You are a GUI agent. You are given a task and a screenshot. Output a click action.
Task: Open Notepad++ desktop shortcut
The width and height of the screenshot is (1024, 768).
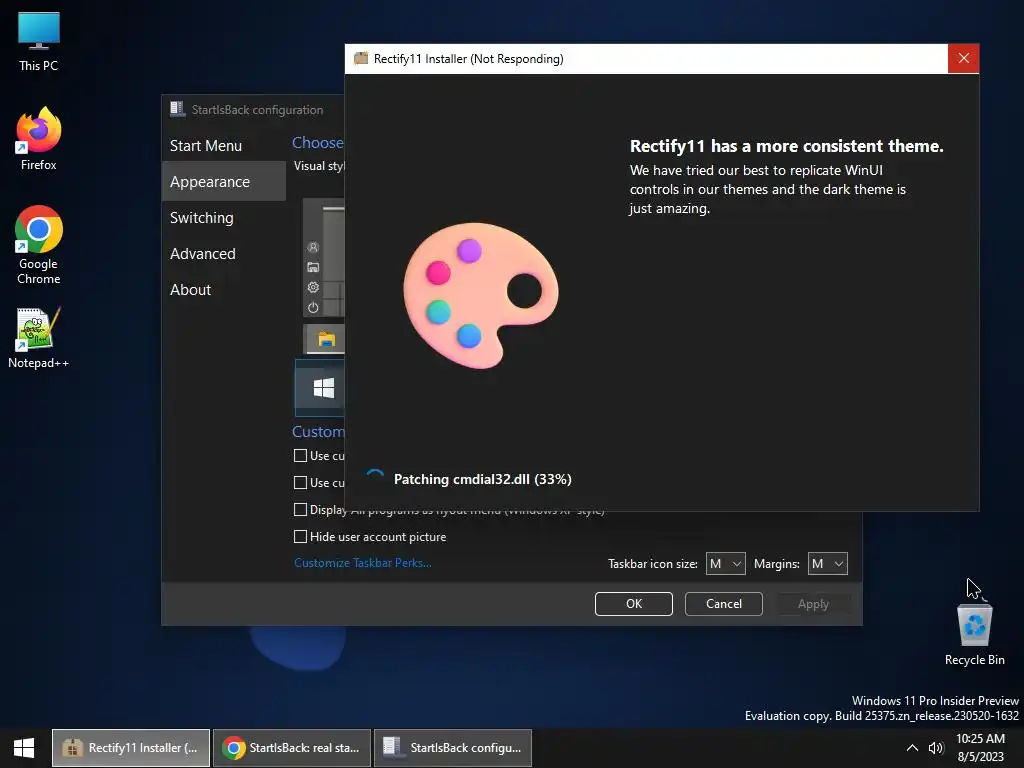pos(39,338)
